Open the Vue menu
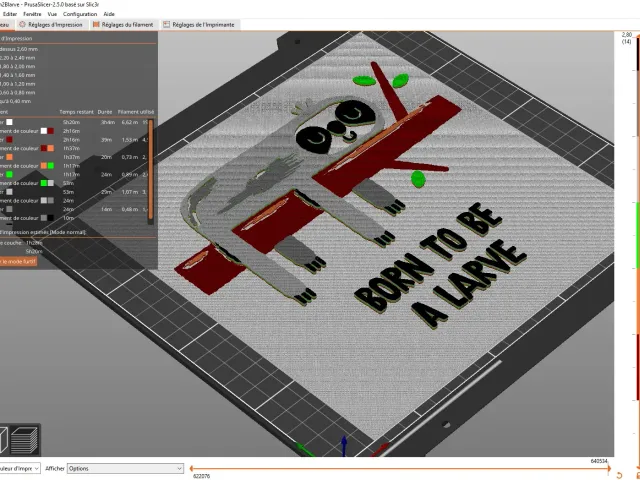Screen dimensions: 640x480 coord(52,14)
